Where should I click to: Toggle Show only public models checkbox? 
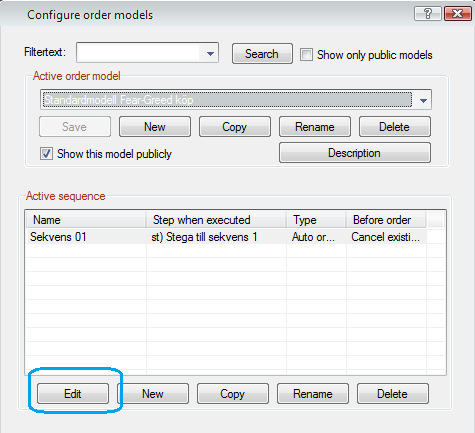(306, 54)
